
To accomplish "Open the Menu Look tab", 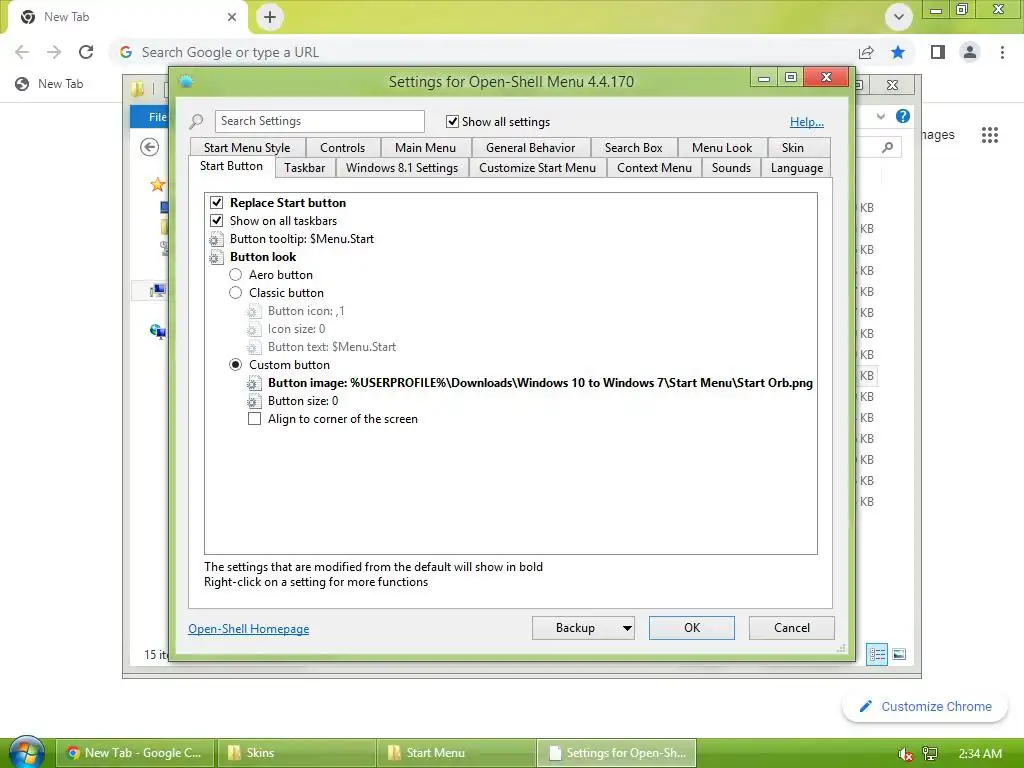I will 722,148.
